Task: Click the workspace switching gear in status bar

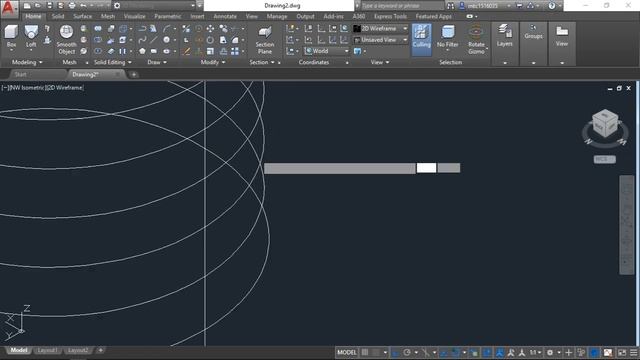Action: (x=550, y=352)
